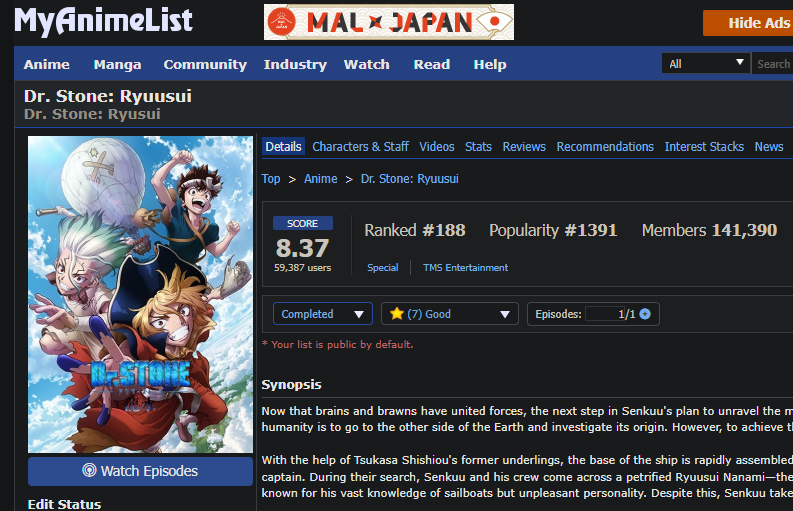Screen dimensions: 793x511
Task: Open the Reviews tab
Action: click(x=524, y=147)
